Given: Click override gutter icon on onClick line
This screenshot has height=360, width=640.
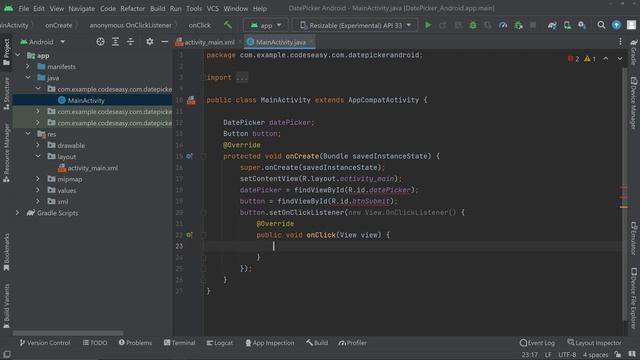Looking at the screenshot, I should tap(189, 235).
